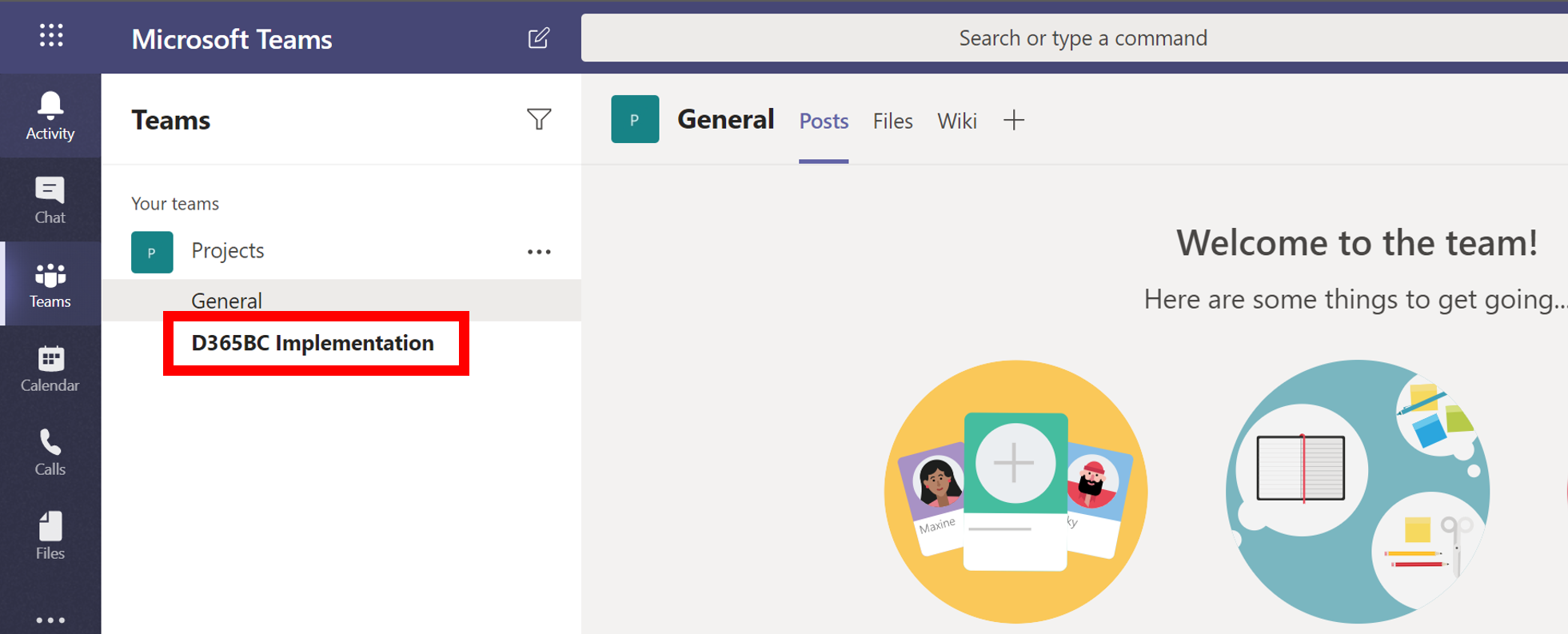Start a new chat with compose icon
Viewport: 1568px width, 634px height.
539,38
